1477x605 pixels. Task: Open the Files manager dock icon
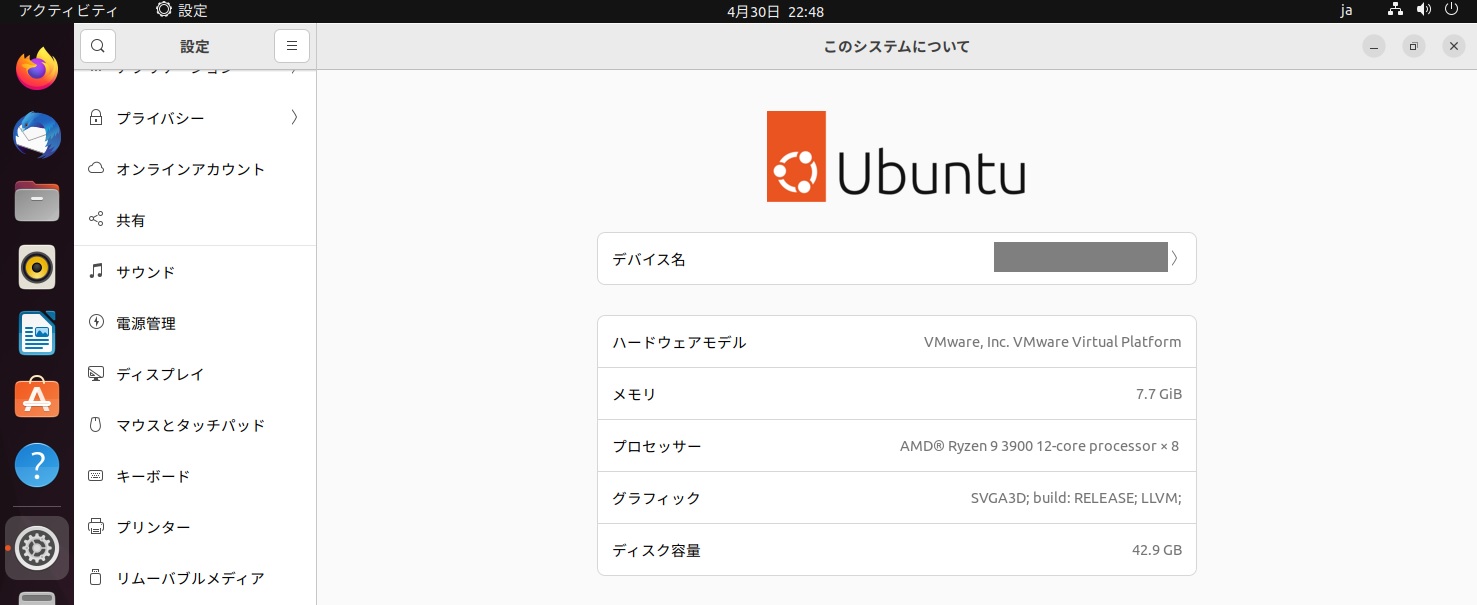37,202
